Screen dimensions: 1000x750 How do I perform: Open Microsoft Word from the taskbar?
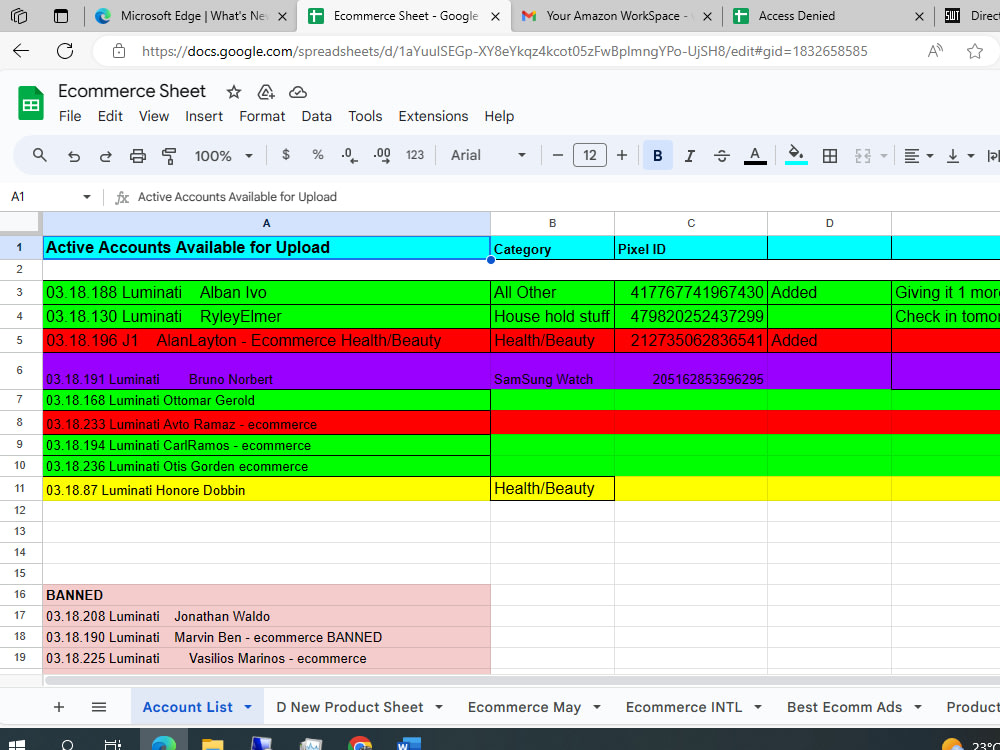click(x=408, y=744)
